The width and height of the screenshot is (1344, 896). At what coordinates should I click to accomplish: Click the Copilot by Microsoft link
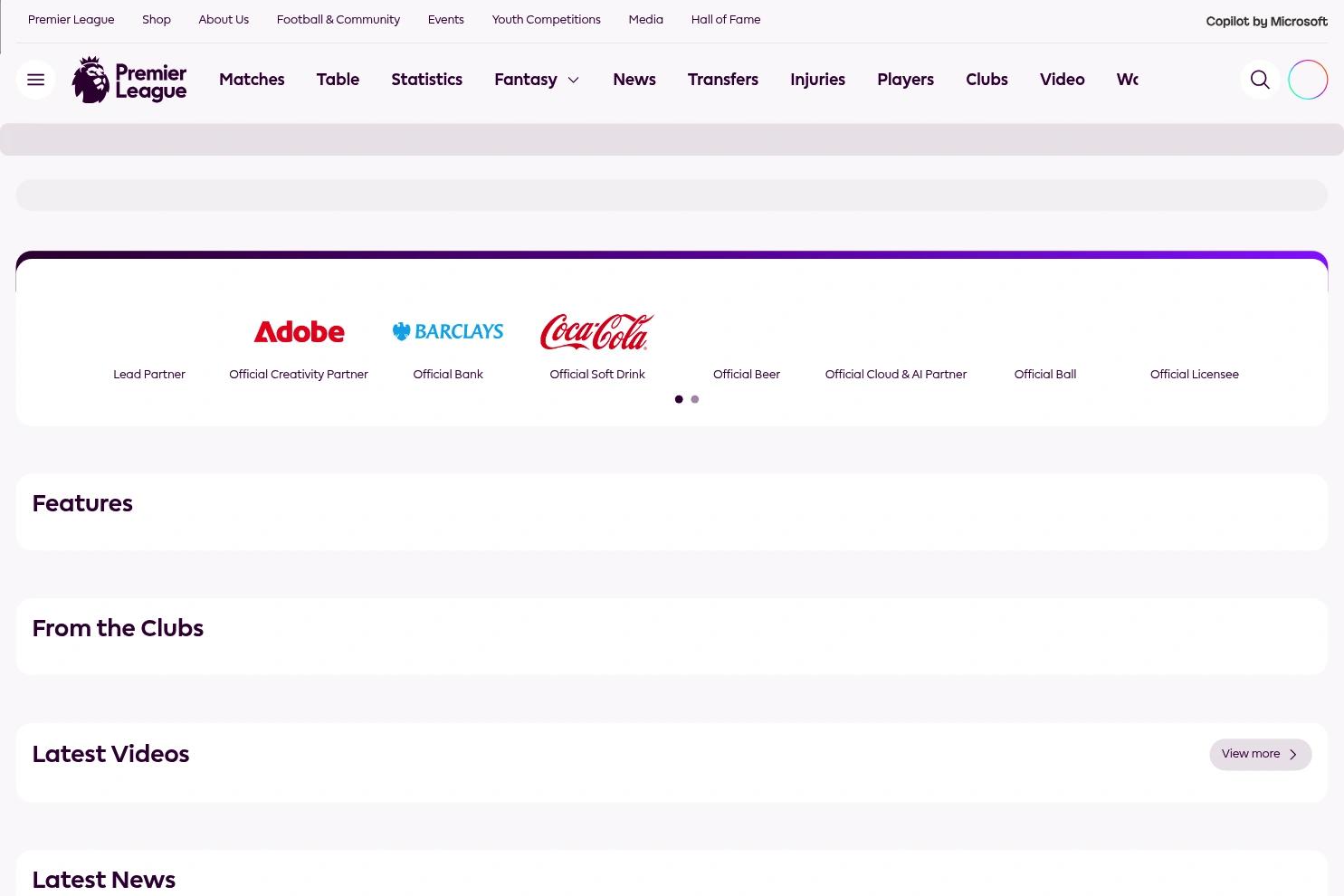point(1267,22)
